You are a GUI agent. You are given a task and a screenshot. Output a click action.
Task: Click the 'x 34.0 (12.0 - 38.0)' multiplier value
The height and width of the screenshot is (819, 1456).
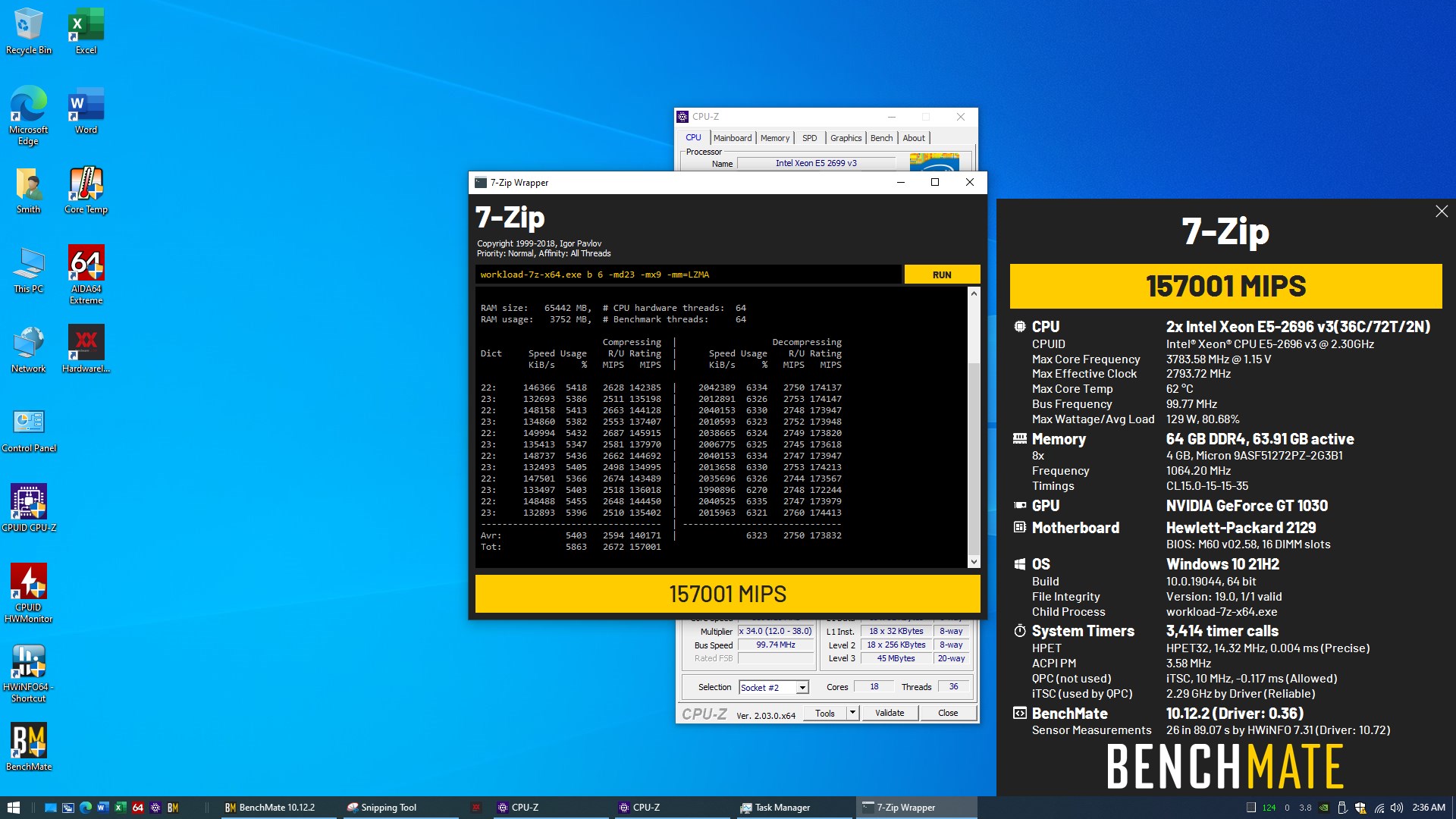click(x=775, y=631)
